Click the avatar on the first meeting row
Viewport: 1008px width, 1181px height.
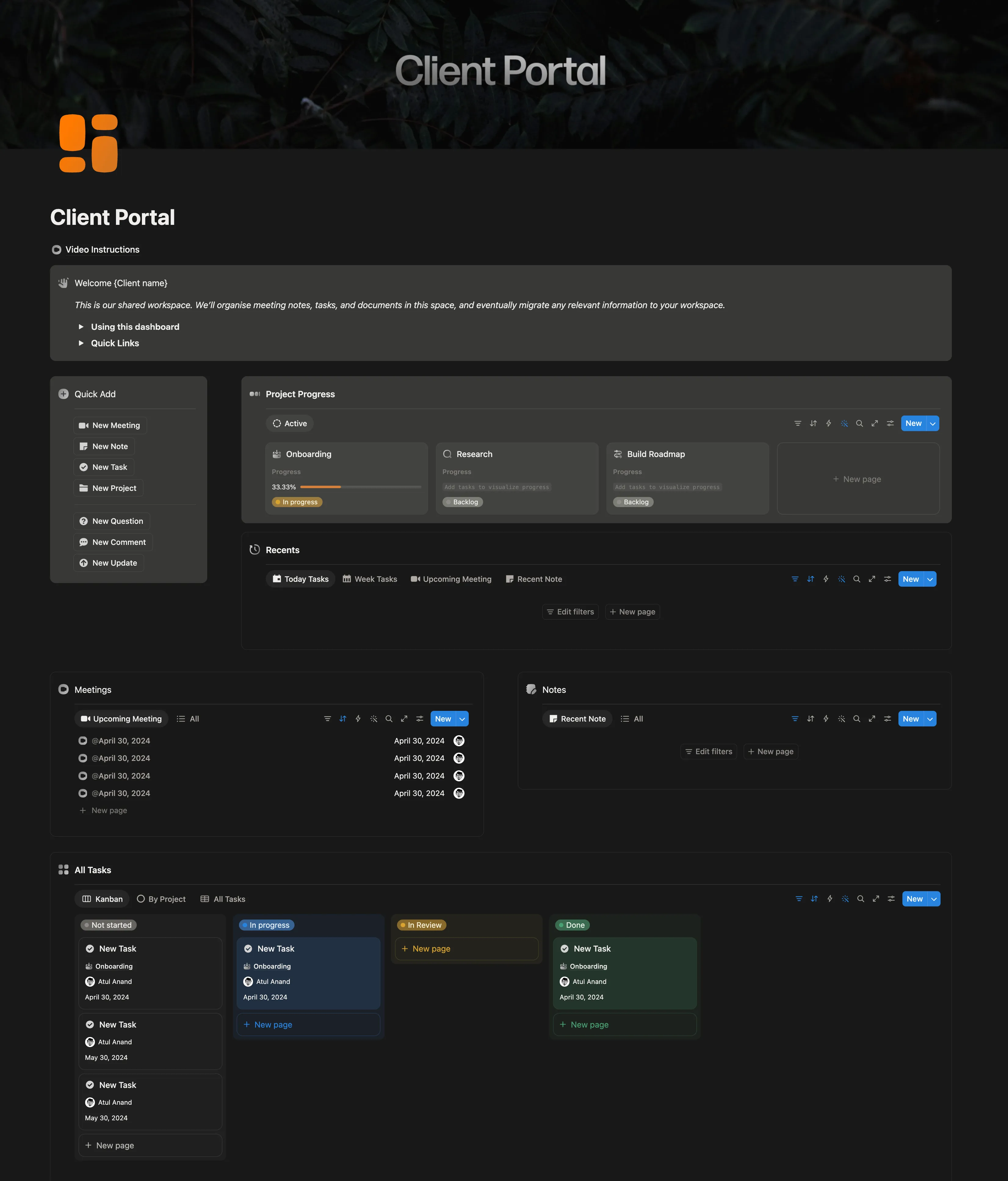point(458,741)
